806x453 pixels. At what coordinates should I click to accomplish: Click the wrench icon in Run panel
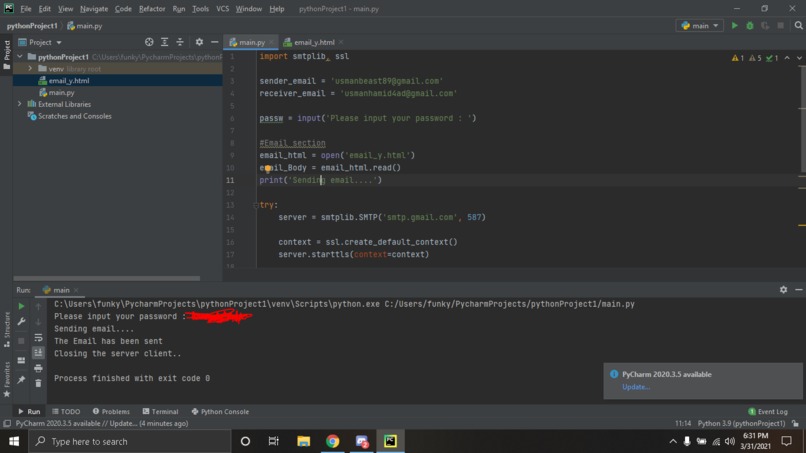point(21,321)
